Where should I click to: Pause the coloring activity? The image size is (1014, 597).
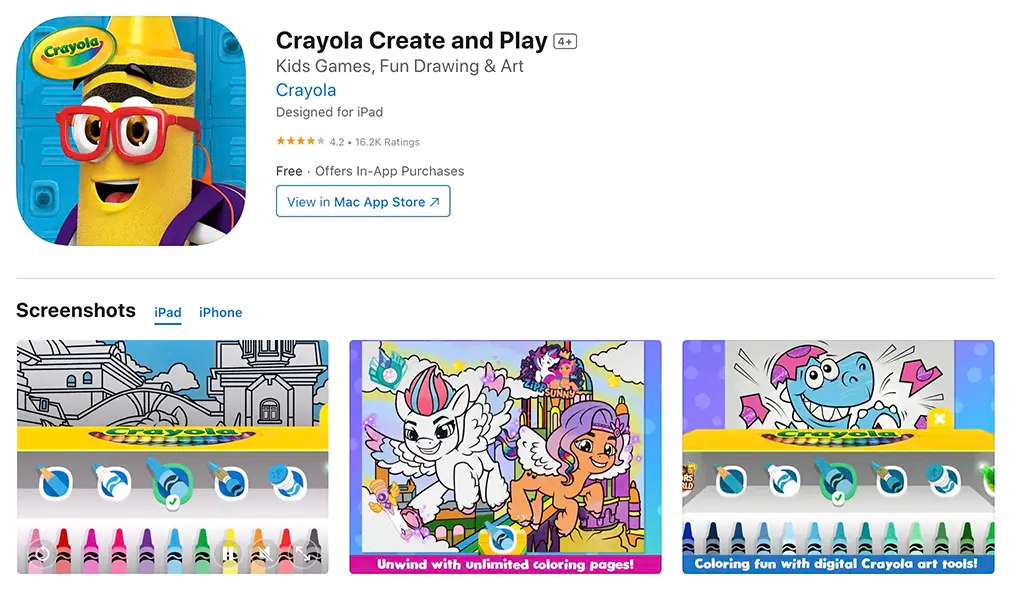(228, 553)
